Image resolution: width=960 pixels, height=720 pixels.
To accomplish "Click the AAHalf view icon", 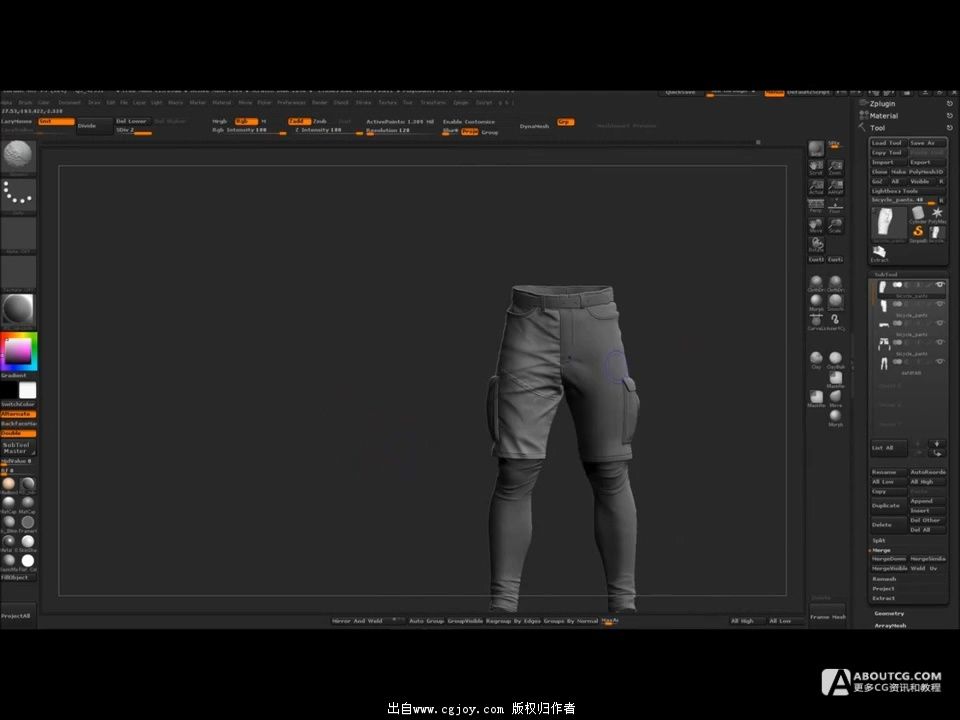I will [x=836, y=187].
